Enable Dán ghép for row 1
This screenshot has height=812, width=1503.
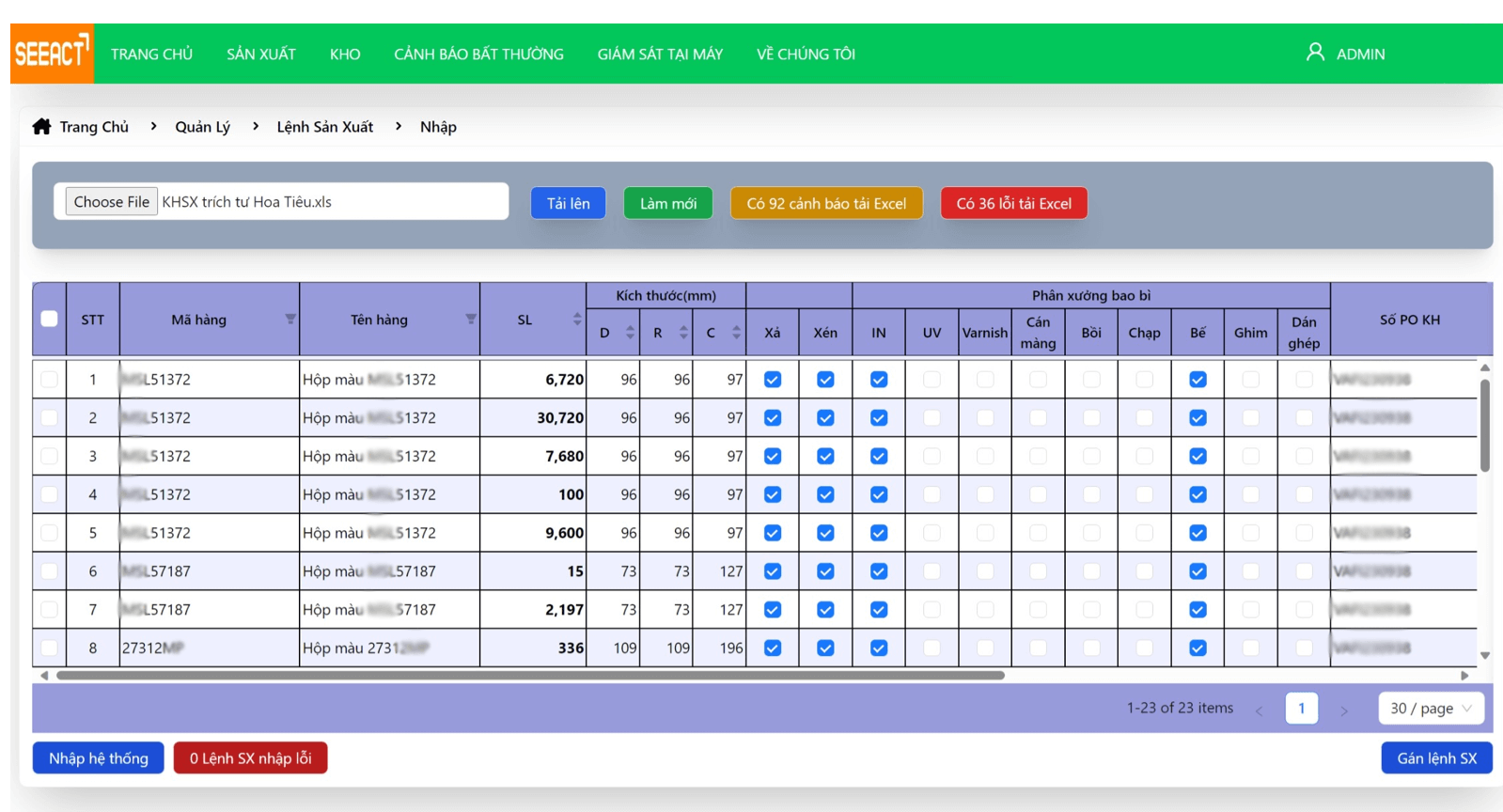coord(1304,380)
